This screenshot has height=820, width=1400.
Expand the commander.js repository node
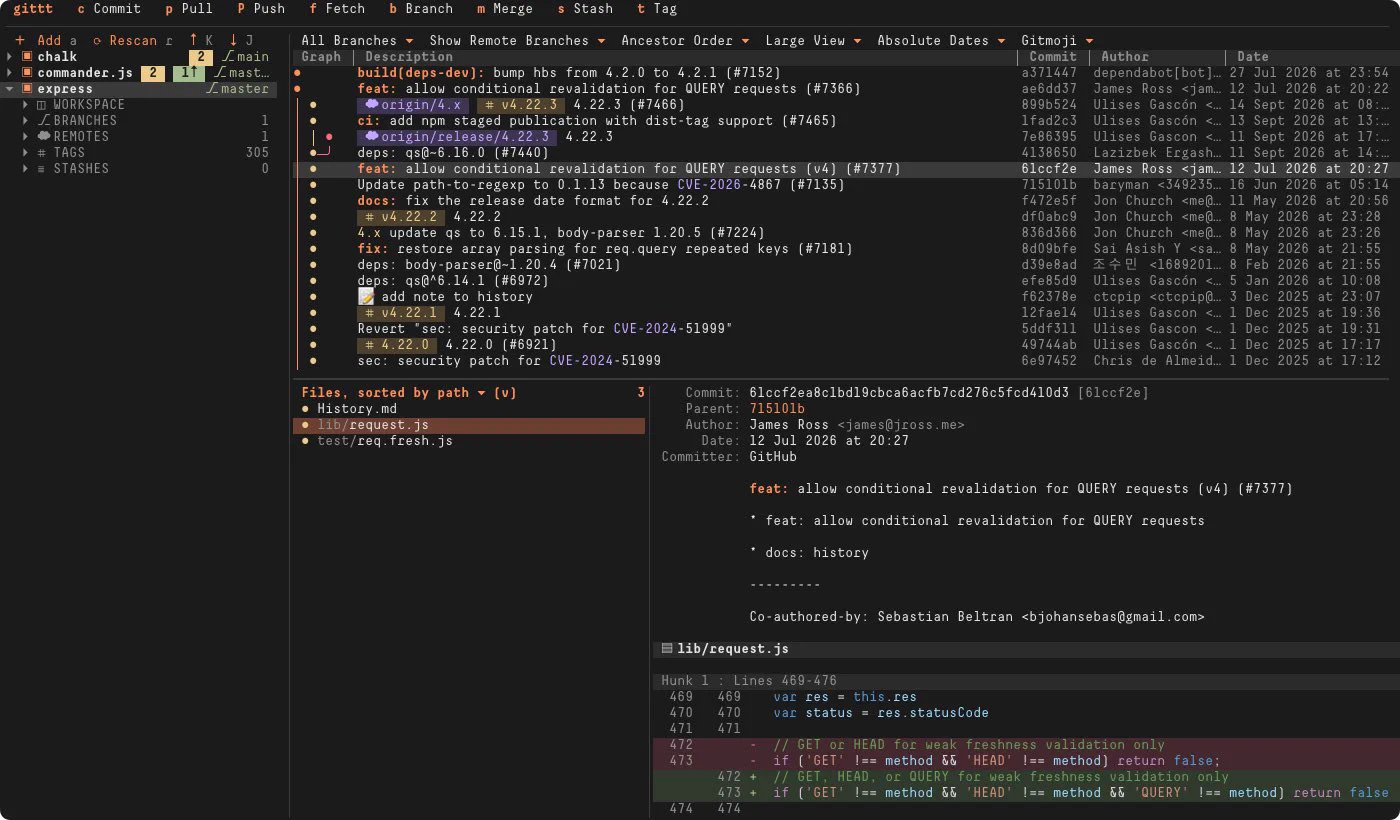point(10,73)
